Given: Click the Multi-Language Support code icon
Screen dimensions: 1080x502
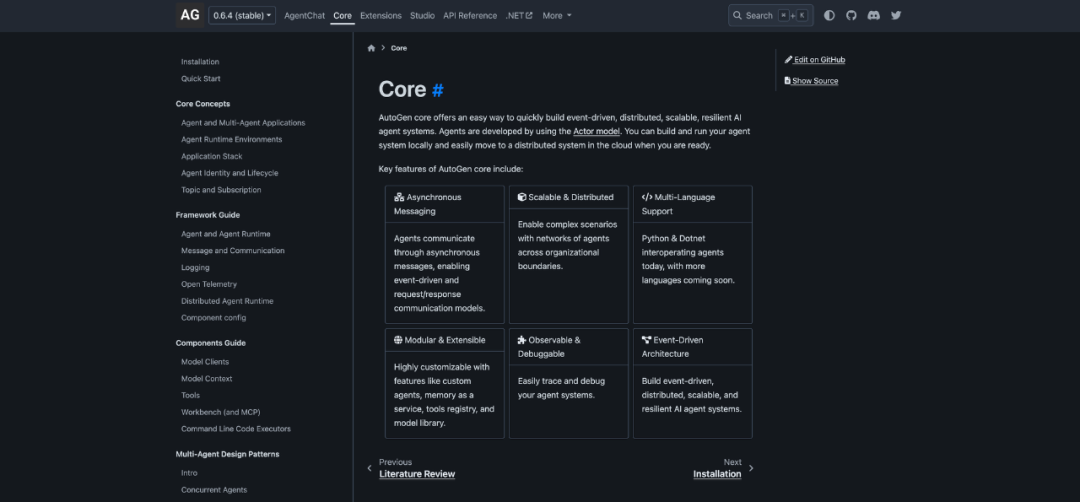Looking at the screenshot, I should click(x=647, y=197).
